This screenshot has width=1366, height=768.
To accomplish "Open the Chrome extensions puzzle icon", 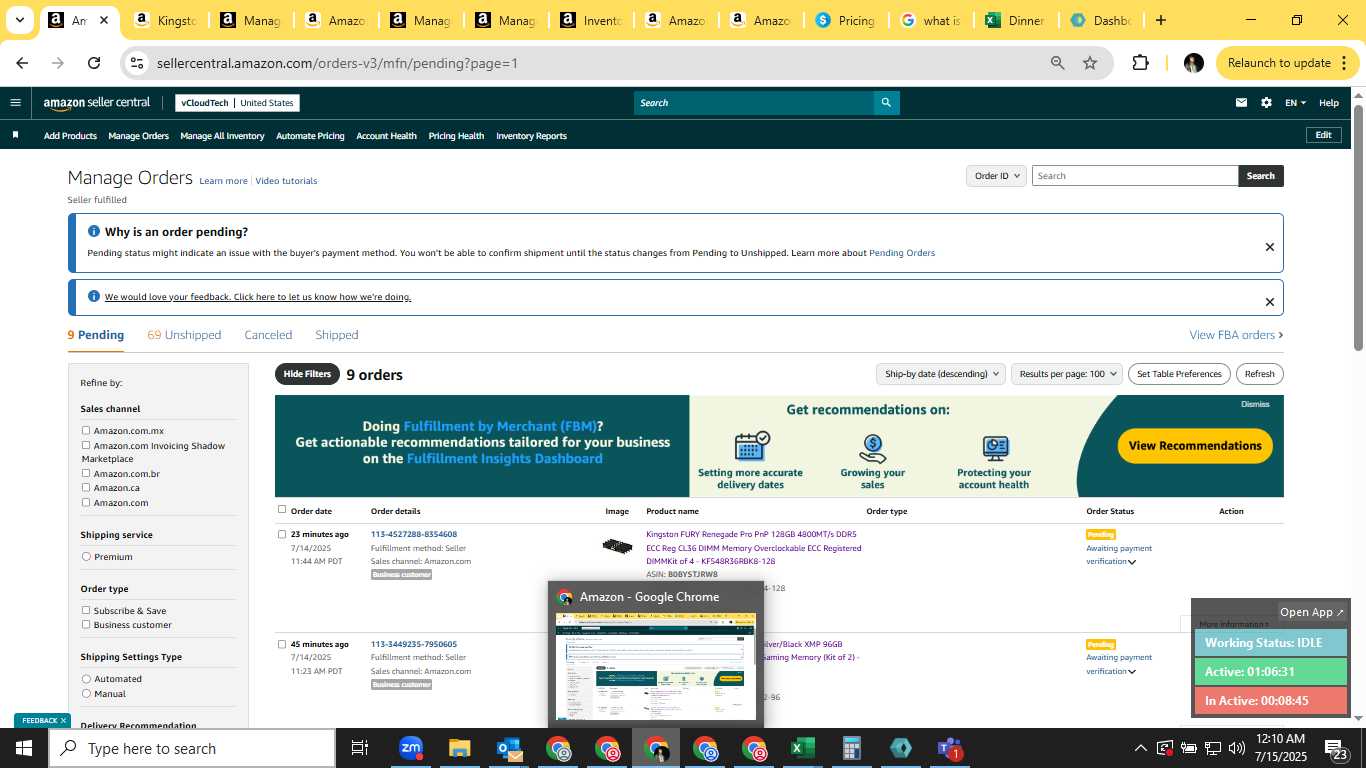I will [x=1140, y=63].
